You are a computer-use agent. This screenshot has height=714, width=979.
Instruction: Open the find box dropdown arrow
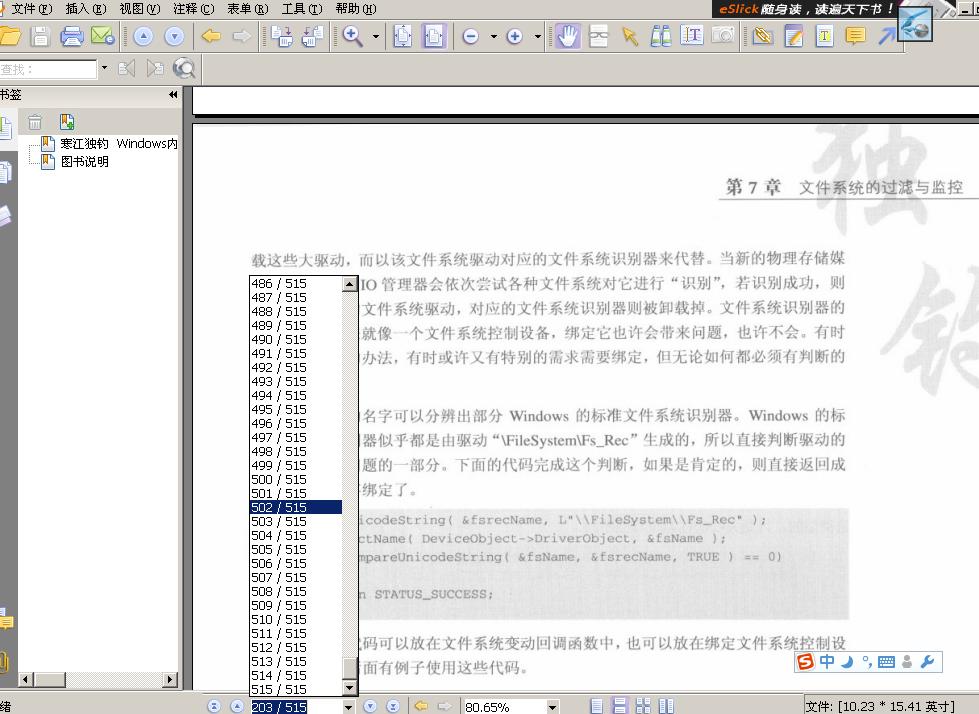tap(104, 67)
